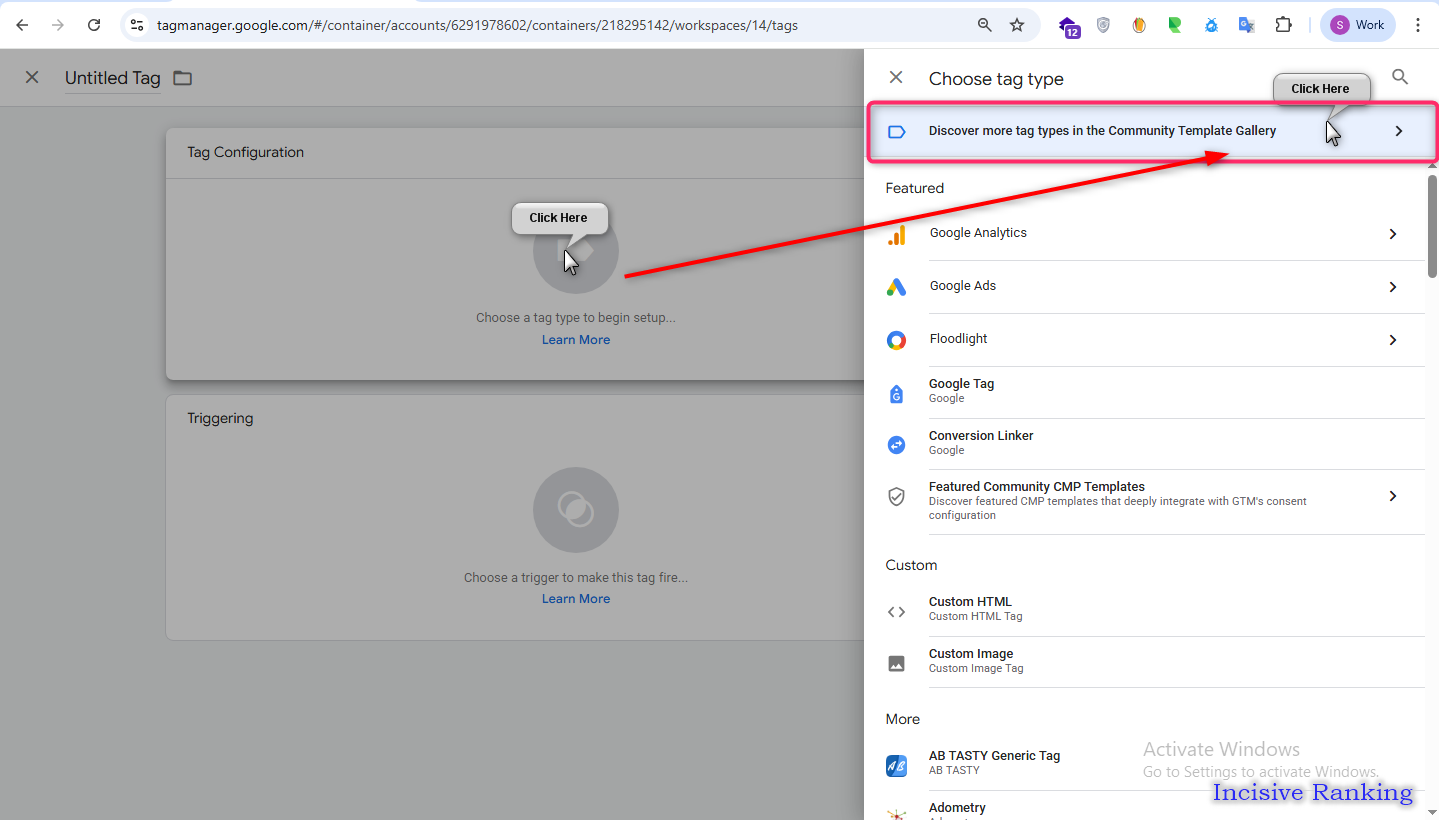Open the Work profile menu
1439x820 pixels.
click(x=1358, y=25)
